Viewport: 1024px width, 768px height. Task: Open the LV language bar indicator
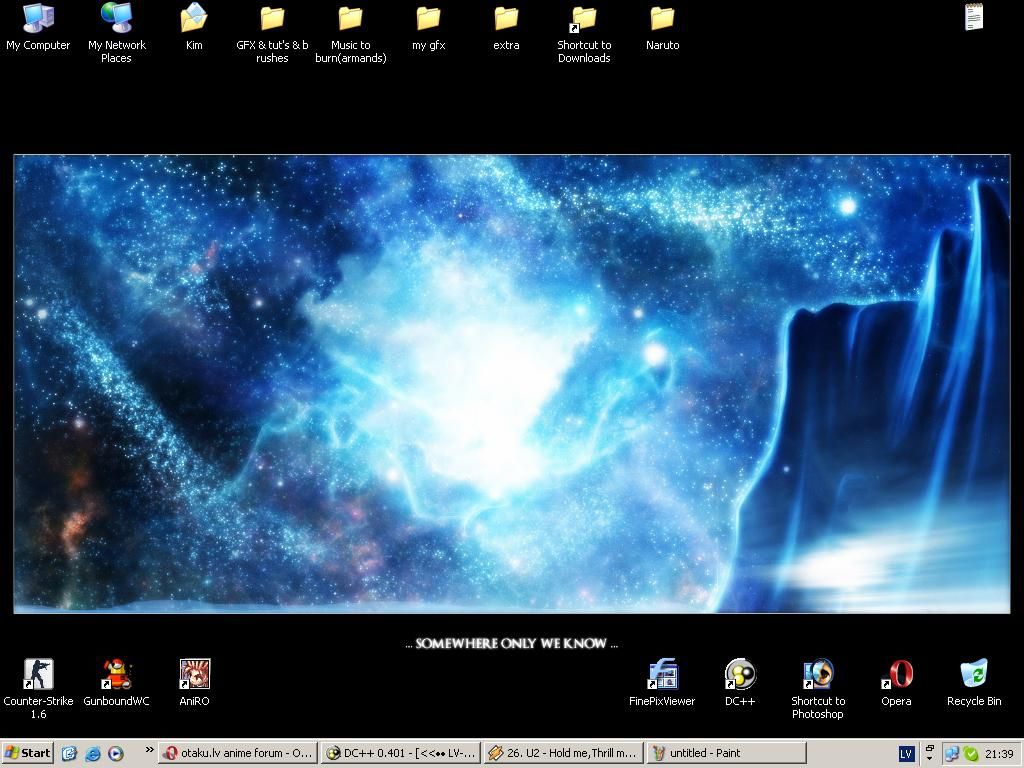pos(906,754)
